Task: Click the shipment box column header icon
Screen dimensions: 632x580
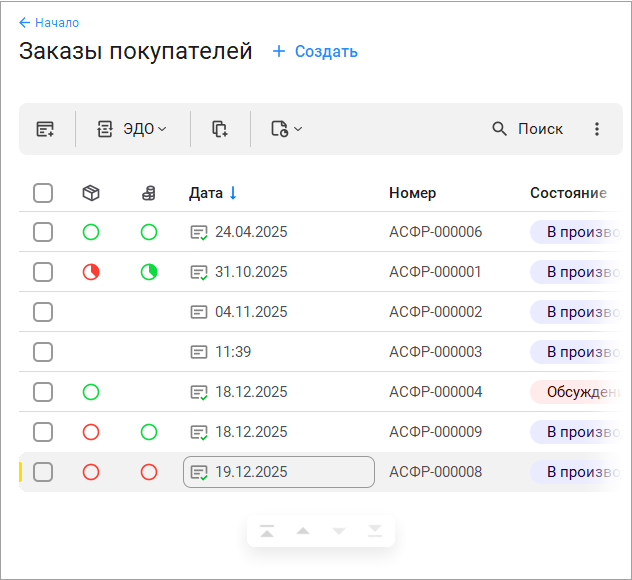Action: pos(91,193)
